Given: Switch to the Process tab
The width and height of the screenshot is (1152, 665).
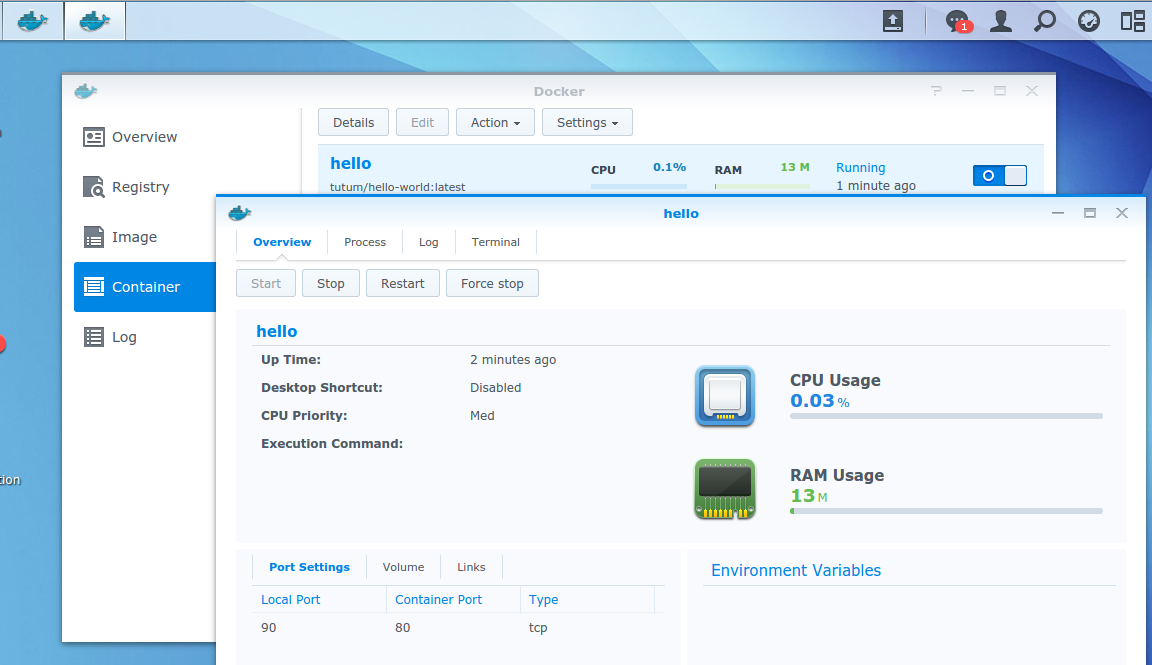Looking at the screenshot, I should pyautogui.click(x=364, y=242).
